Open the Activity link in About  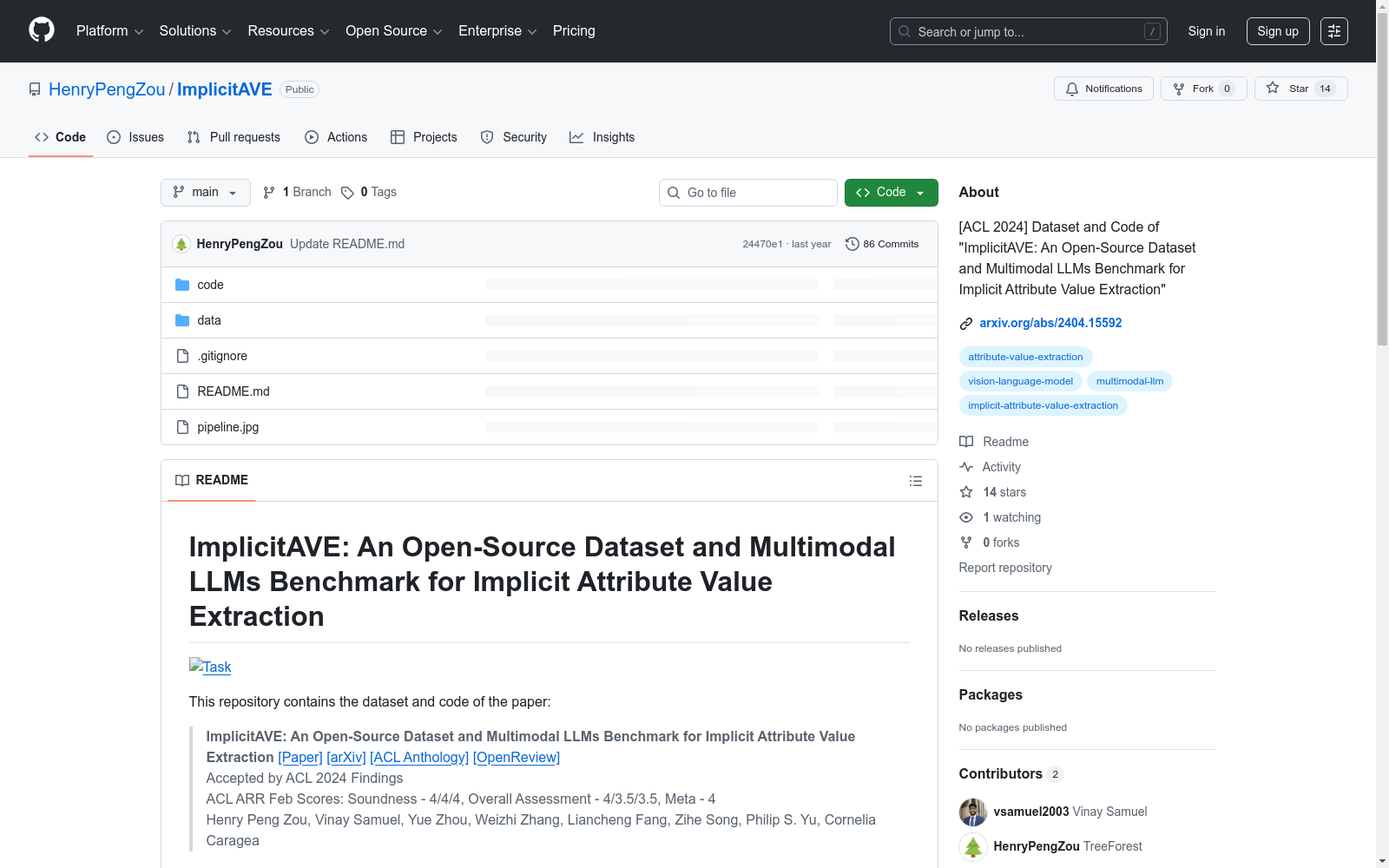coord(1001,467)
